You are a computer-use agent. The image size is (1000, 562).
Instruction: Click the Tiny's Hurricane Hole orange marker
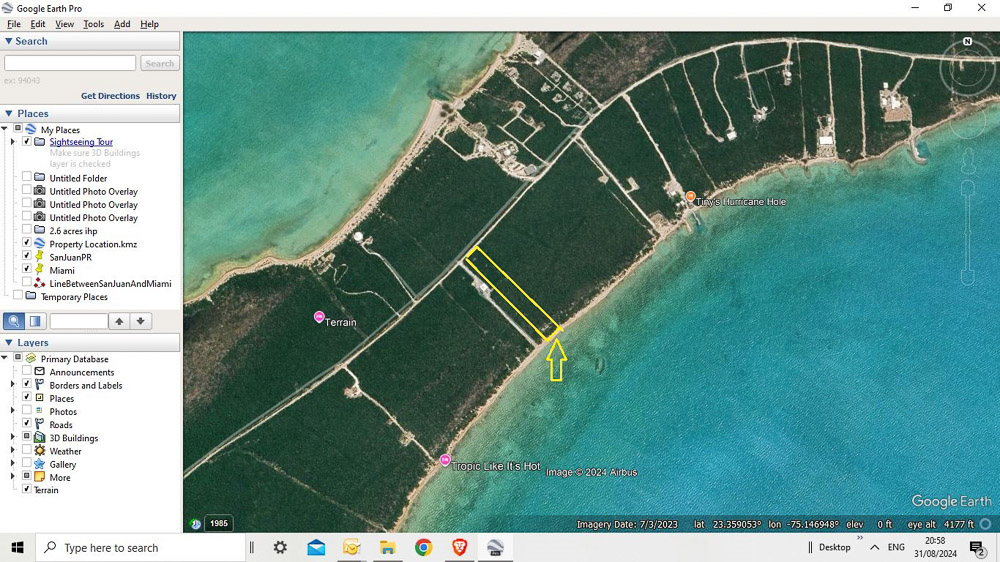(x=691, y=197)
